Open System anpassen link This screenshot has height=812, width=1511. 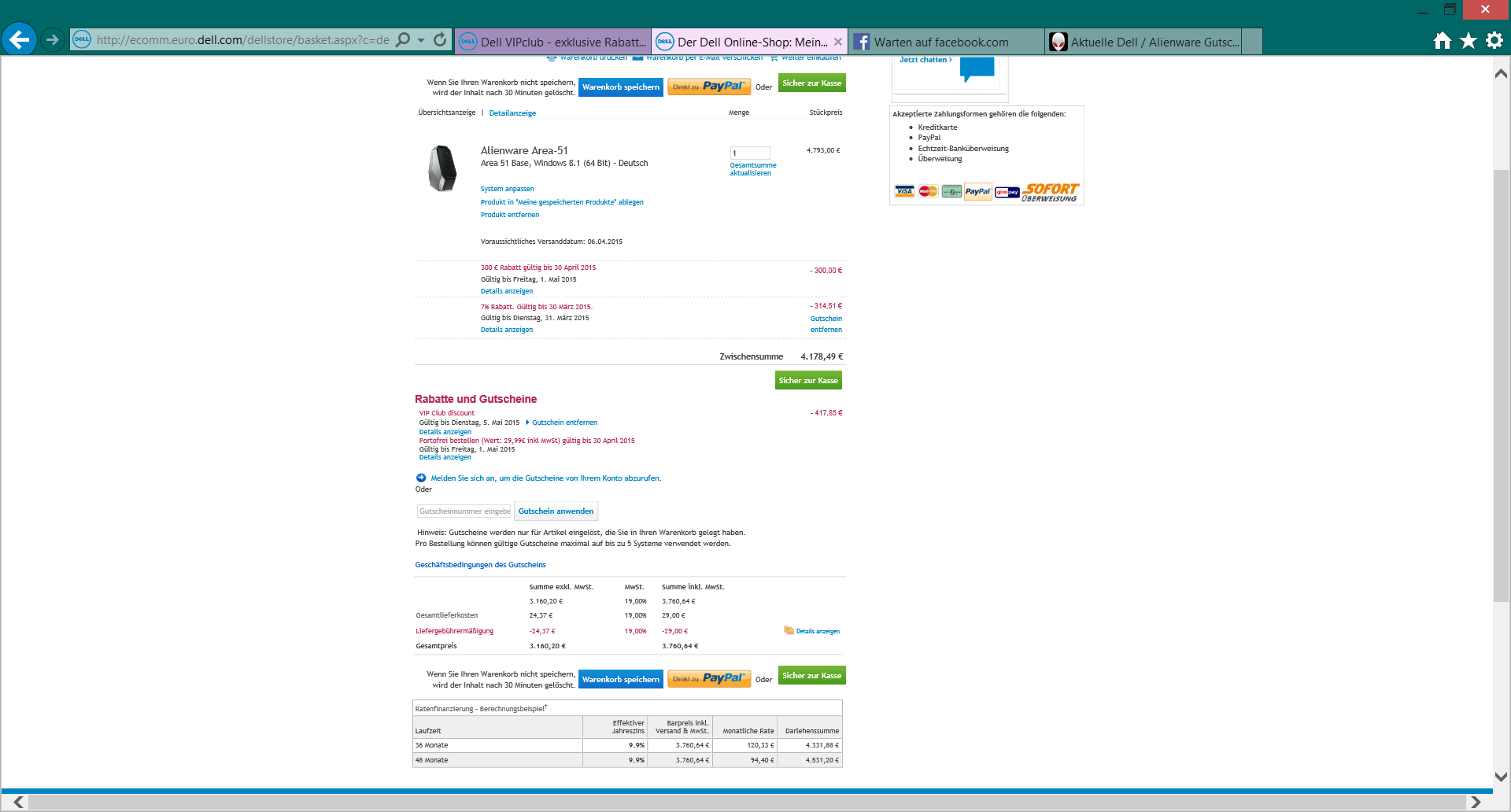click(x=508, y=189)
